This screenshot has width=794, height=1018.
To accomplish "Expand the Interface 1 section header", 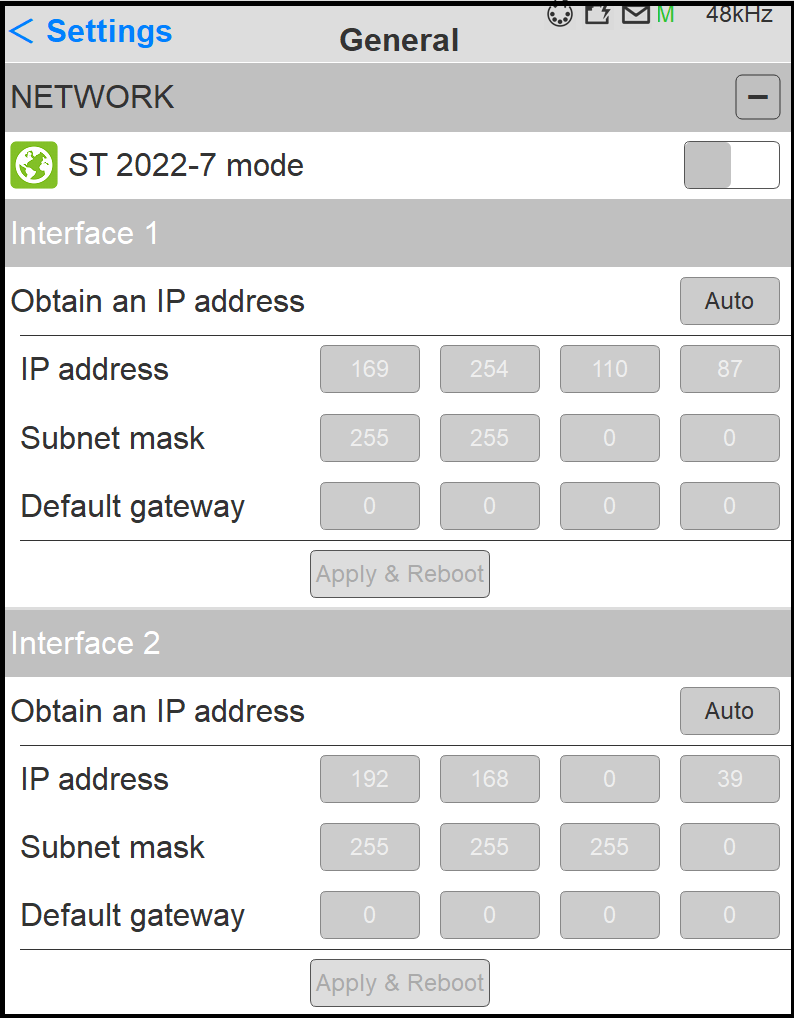I will coord(85,233).
